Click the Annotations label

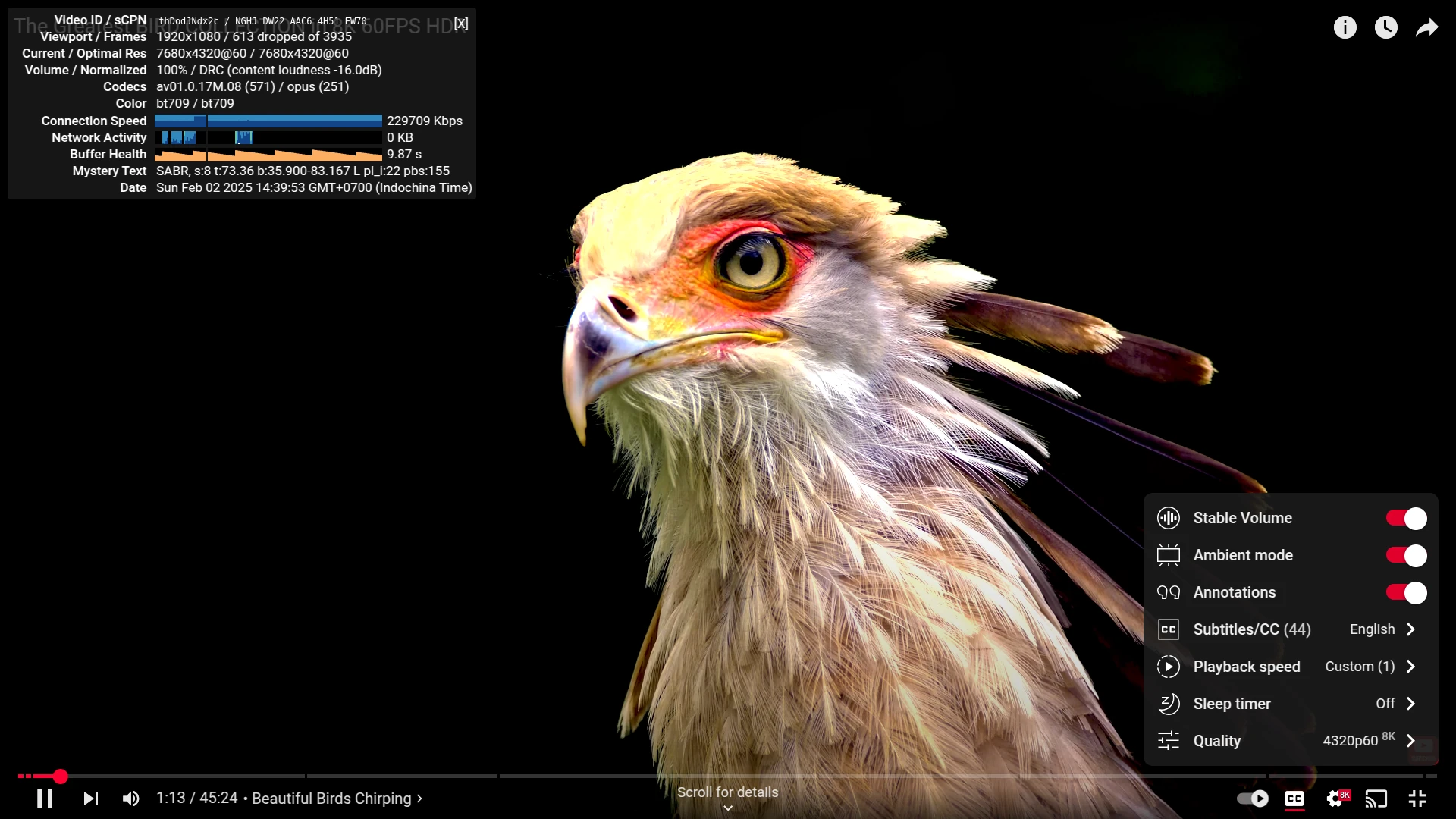click(1235, 592)
